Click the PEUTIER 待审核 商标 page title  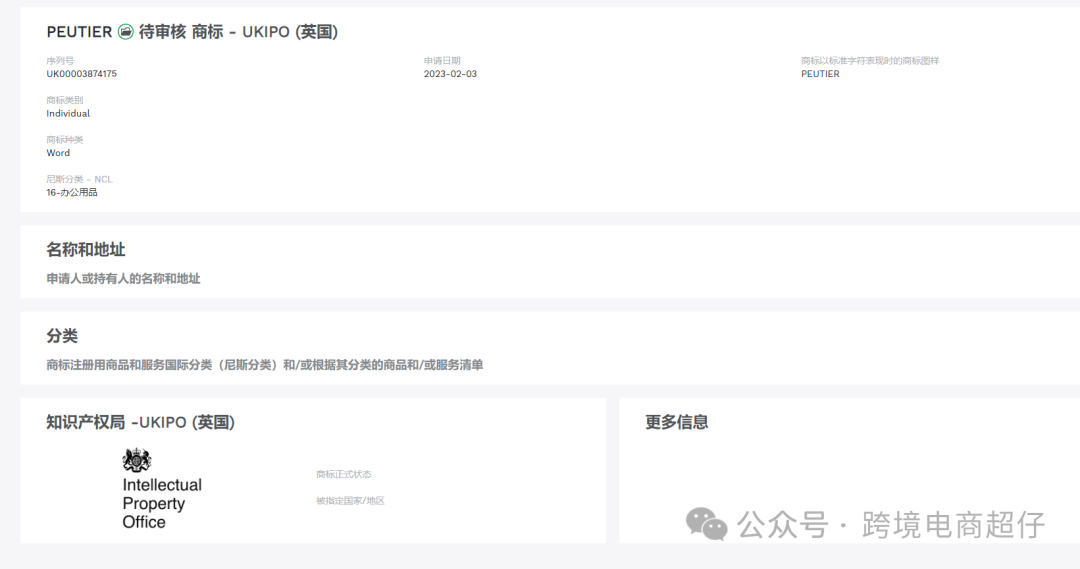[x=192, y=32]
